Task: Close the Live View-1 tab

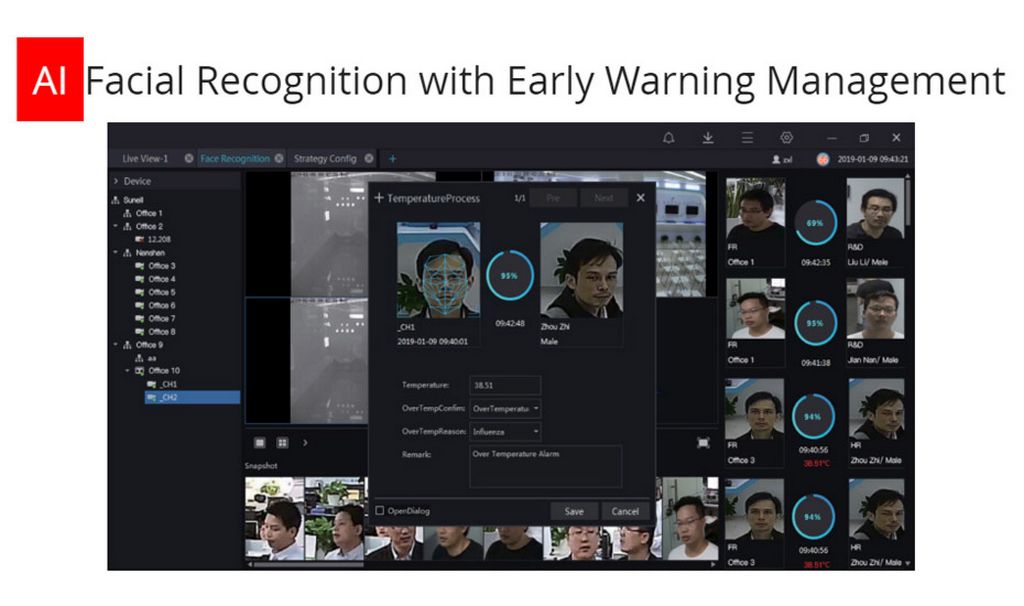Action: pos(189,158)
